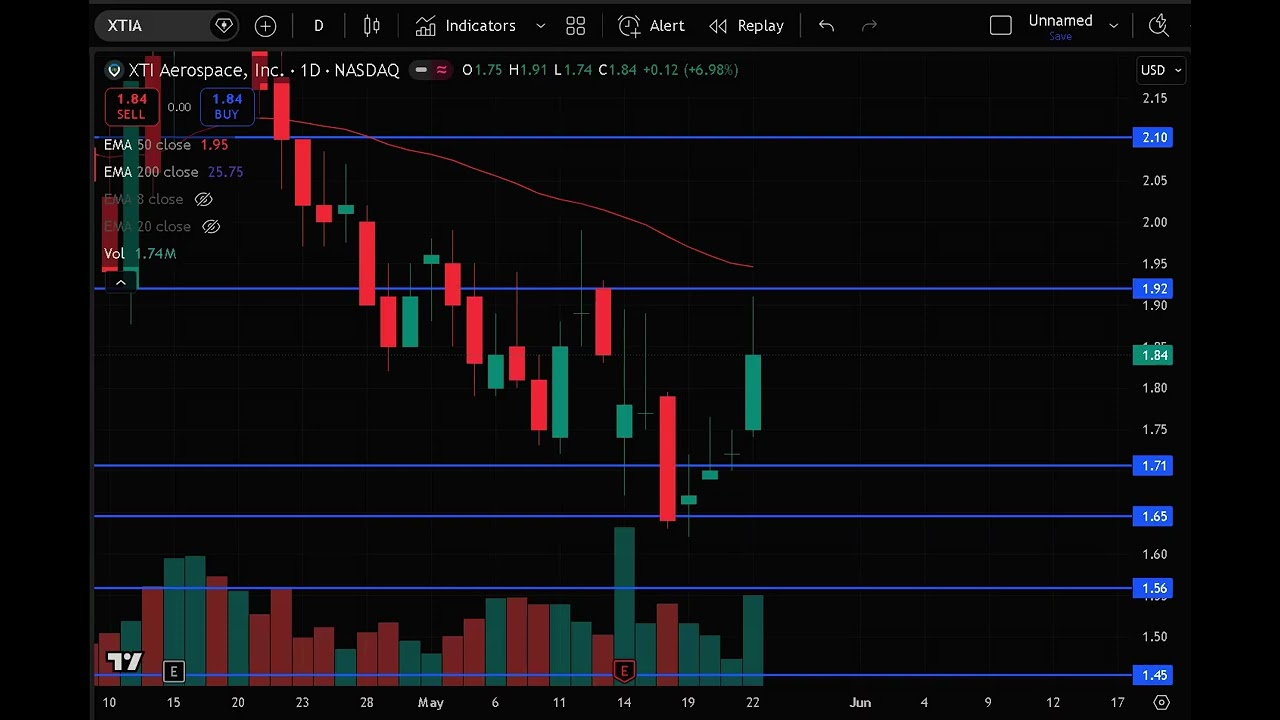Select the layout square icon
The width and height of the screenshot is (1280, 720).
(x=1001, y=26)
